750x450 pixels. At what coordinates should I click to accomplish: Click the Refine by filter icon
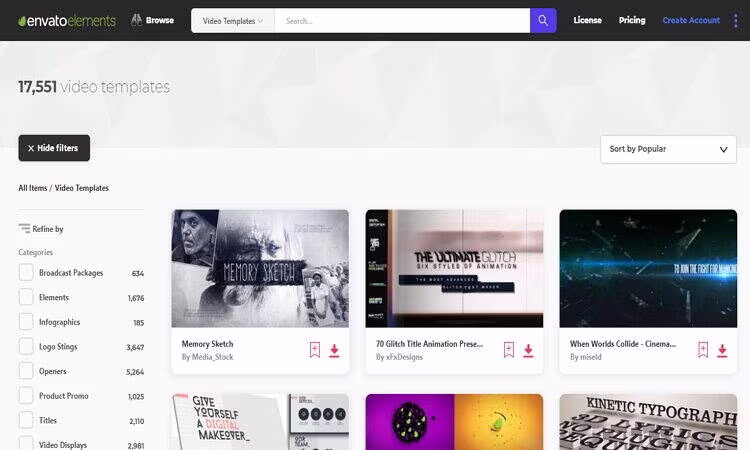click(x=24, y=229)
